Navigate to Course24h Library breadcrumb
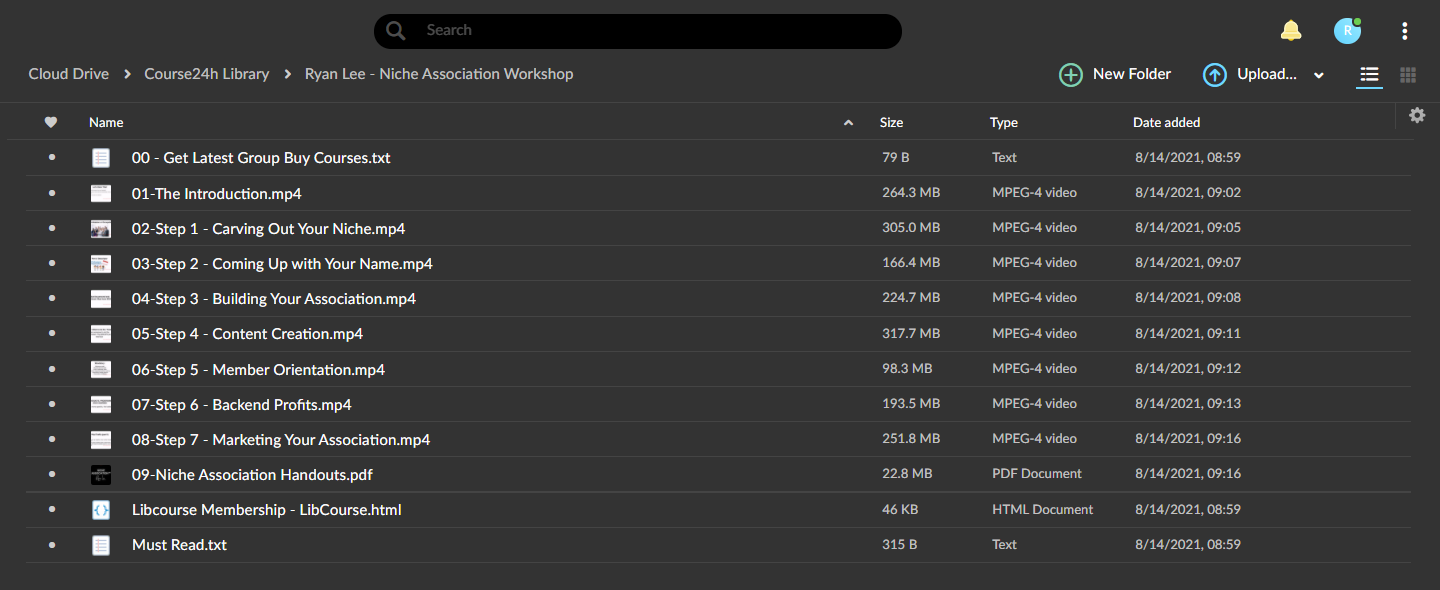The height and width of the screenshot is (590, 1440). (x=207, y=74)
